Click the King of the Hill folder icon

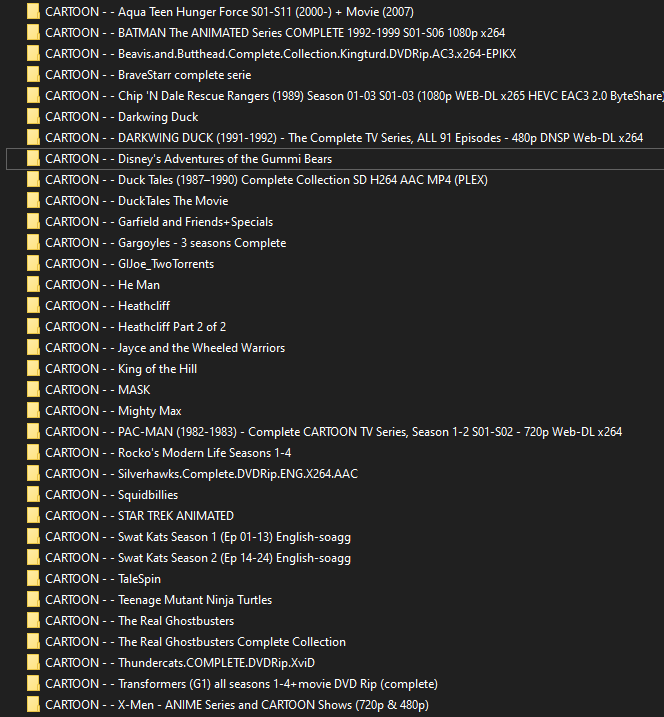tap(33, 369)
